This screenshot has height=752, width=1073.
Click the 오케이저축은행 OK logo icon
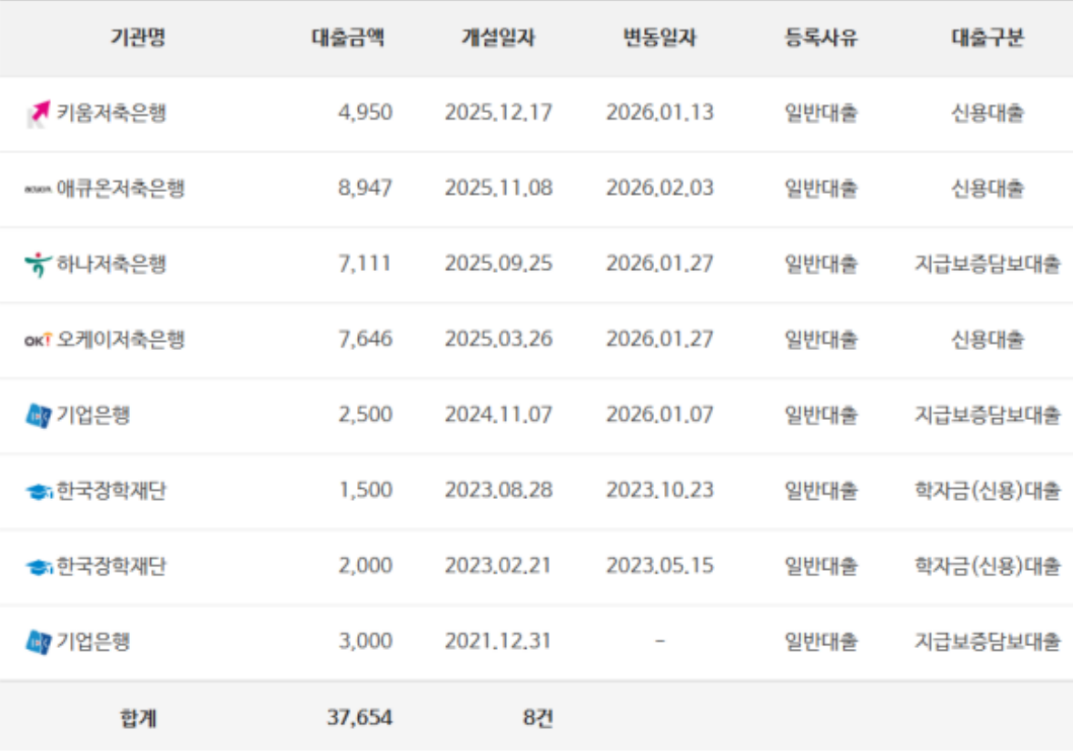point(37,341)
